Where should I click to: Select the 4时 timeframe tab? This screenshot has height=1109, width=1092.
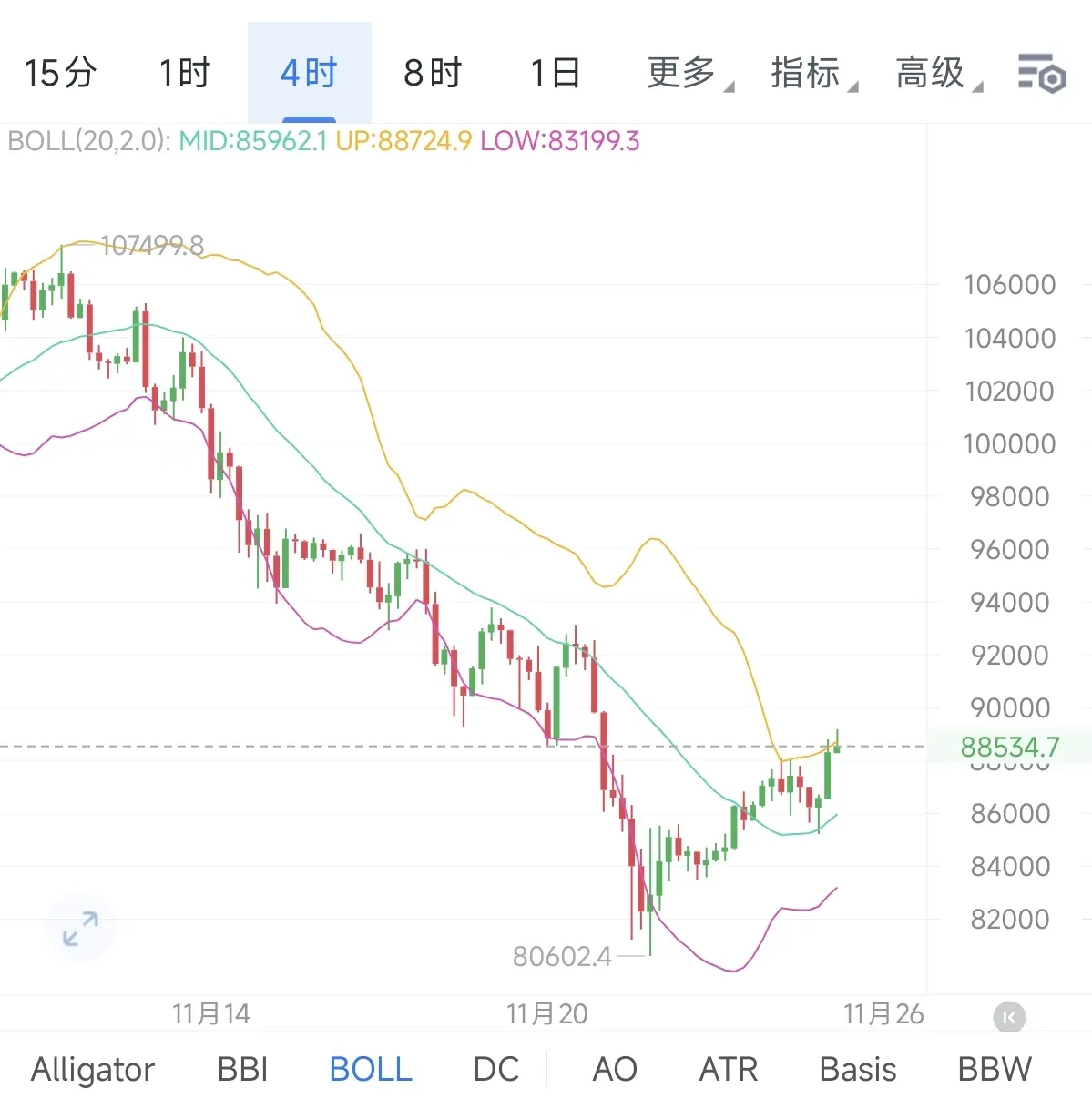309,73
